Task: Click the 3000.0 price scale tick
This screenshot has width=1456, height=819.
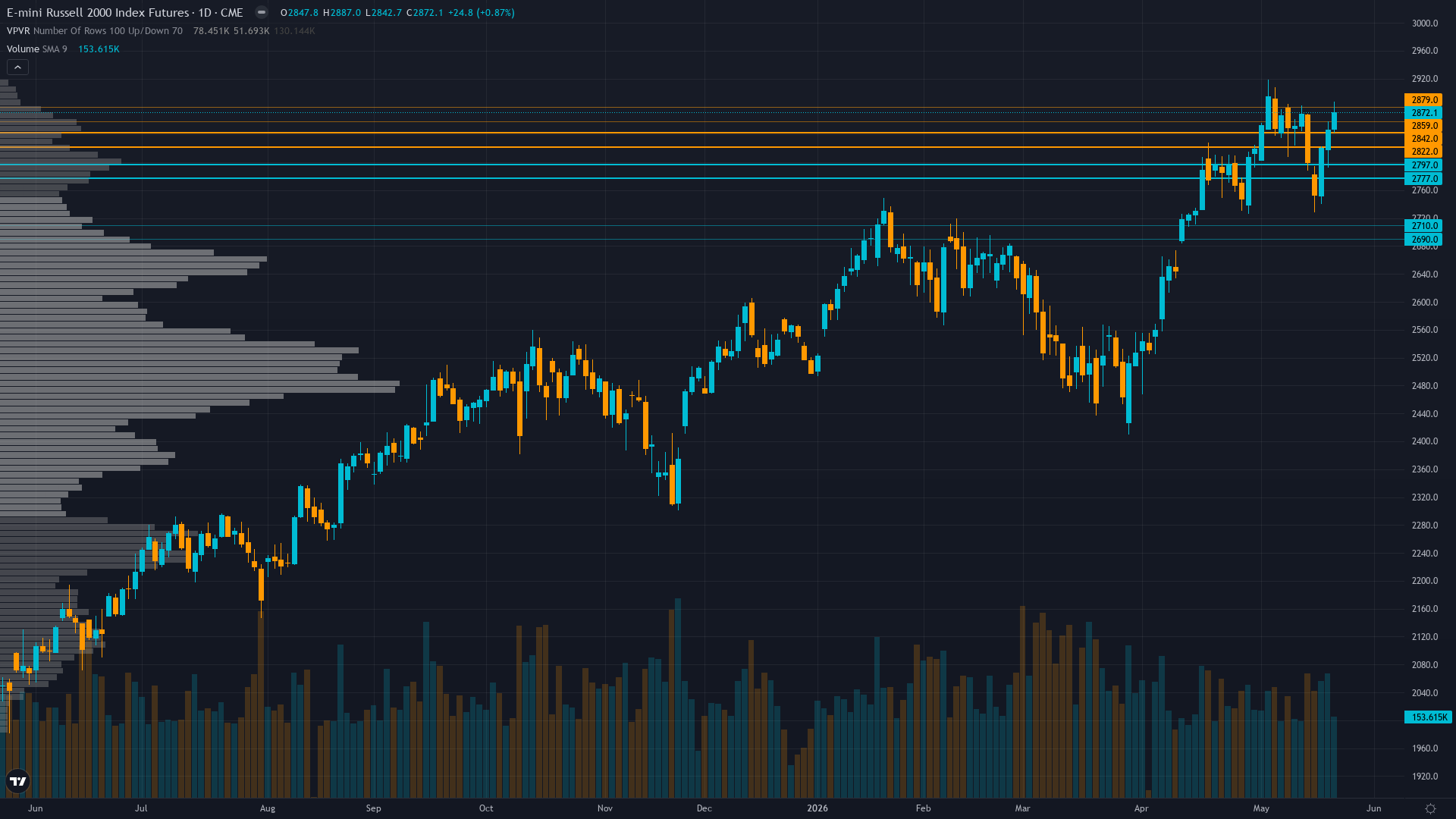Action: 1424,23
